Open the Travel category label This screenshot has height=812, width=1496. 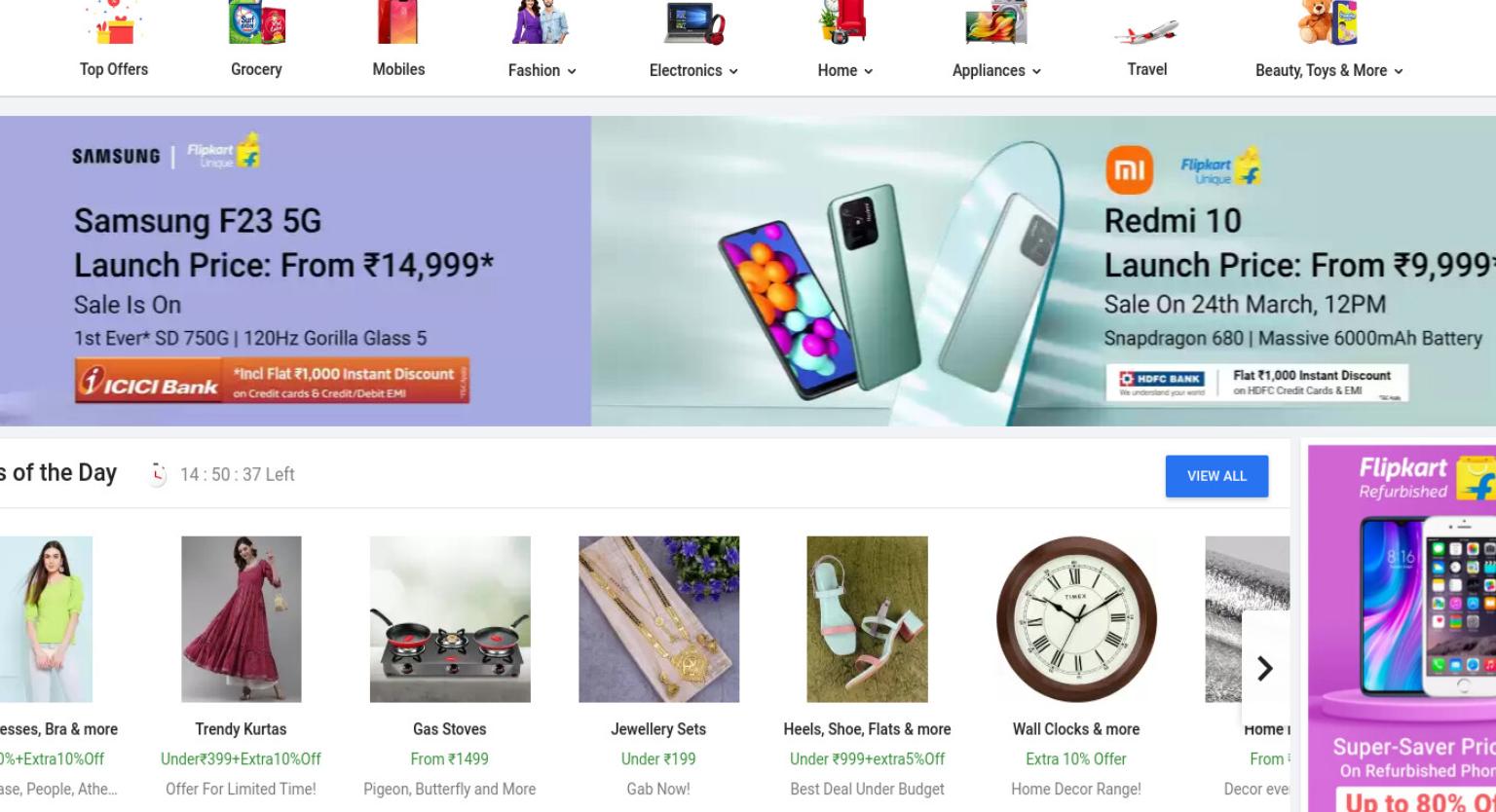click(x=1146, y=69)
